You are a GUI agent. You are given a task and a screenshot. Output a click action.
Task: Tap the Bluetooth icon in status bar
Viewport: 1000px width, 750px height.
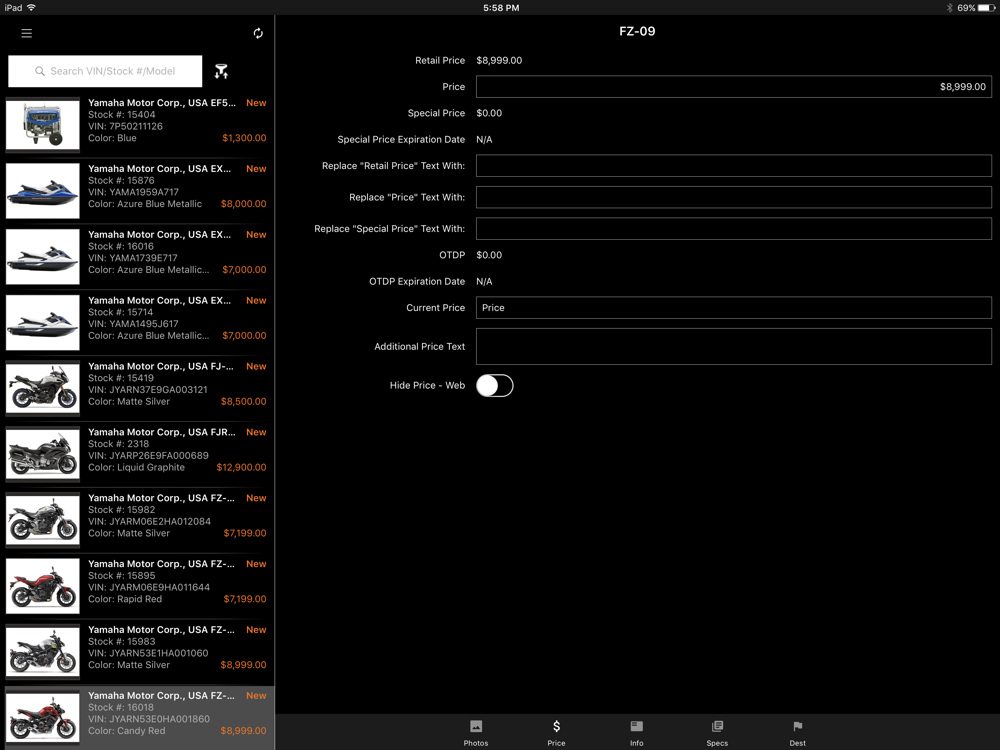coord(949,8)
